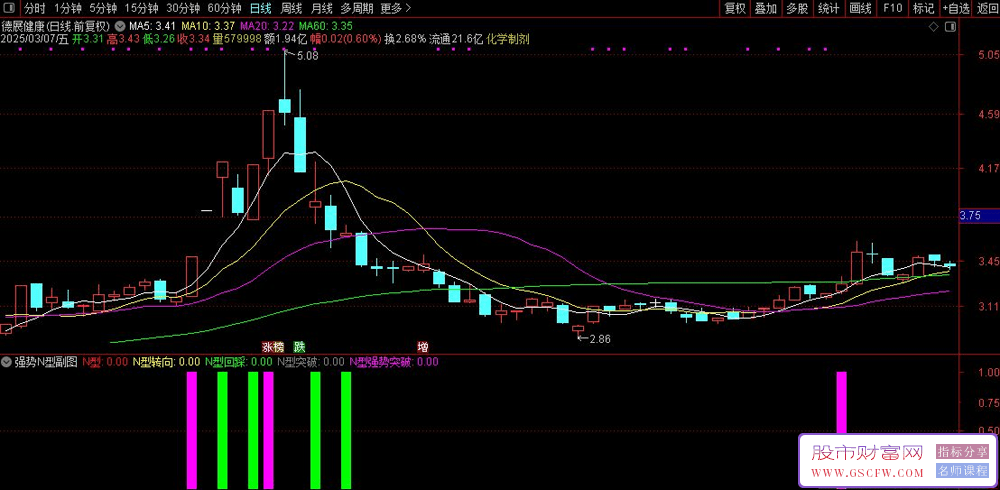Select the 60分钟 period tab
Viewport: 1000px width, 490px height.
pyautogui.click(x=224, y=8)
